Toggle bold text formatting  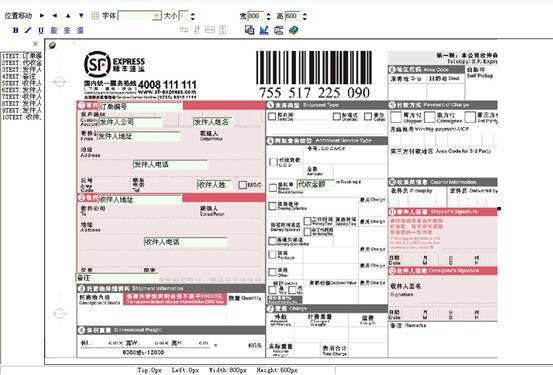pos(16,30)
